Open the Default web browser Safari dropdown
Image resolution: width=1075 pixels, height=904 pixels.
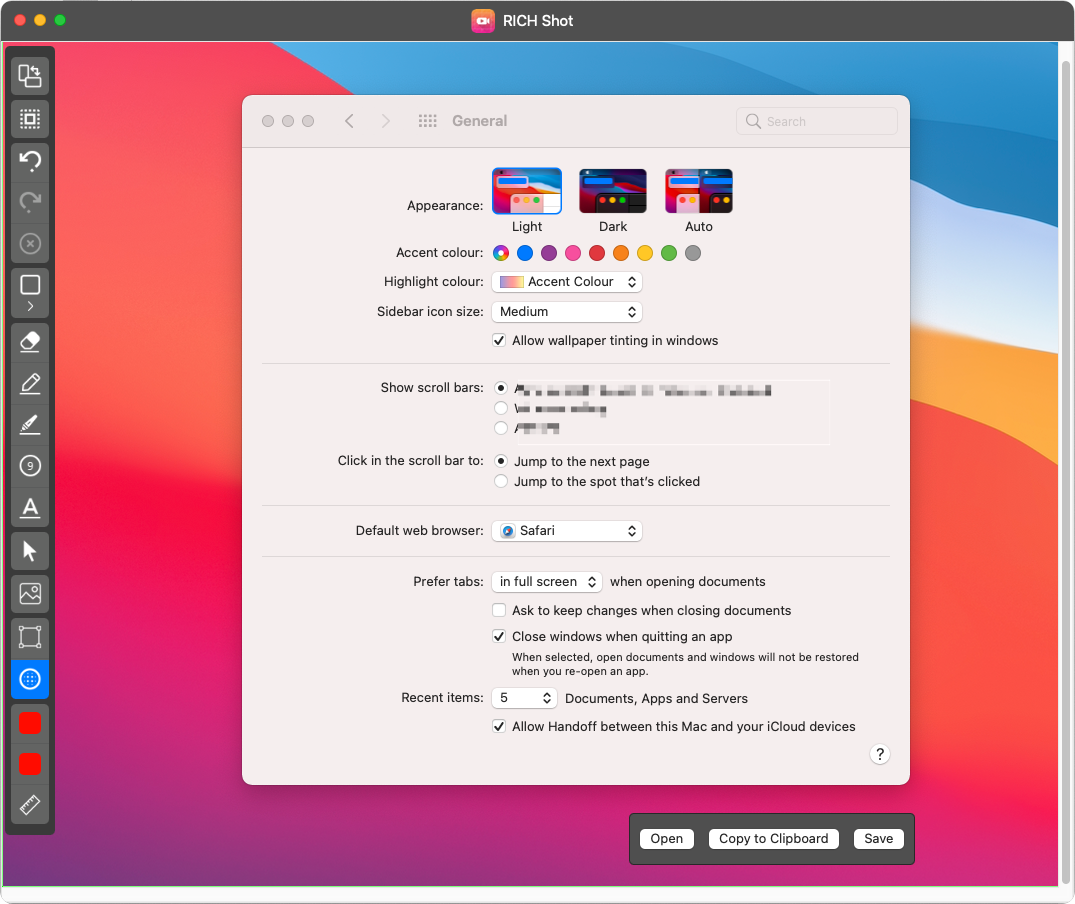(x=567, y=530)
